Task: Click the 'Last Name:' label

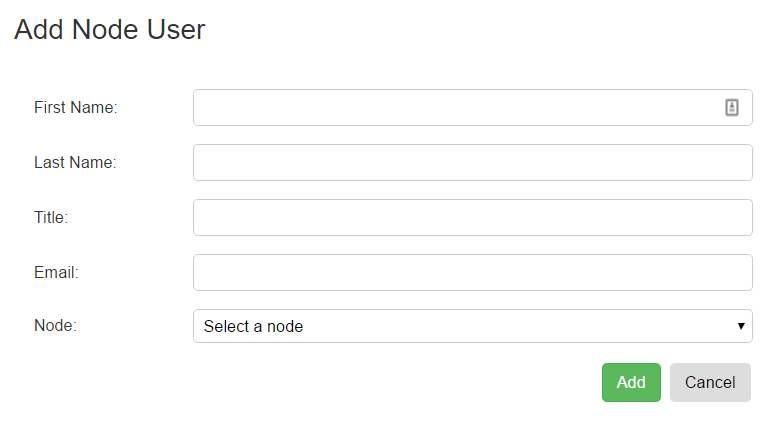Action: (x=75, y=162)
